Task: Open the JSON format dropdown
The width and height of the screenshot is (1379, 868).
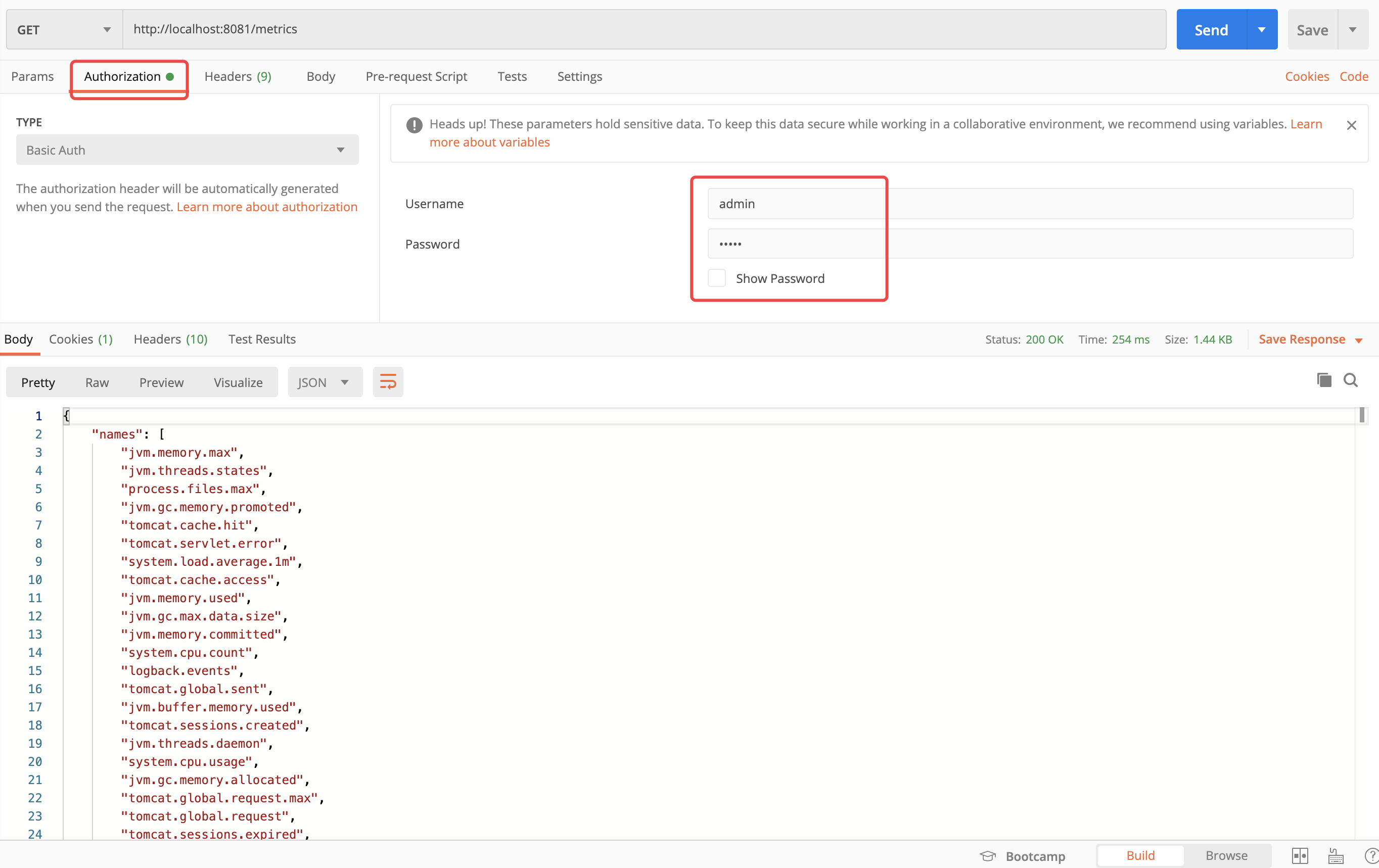Action: pos(324,382)
